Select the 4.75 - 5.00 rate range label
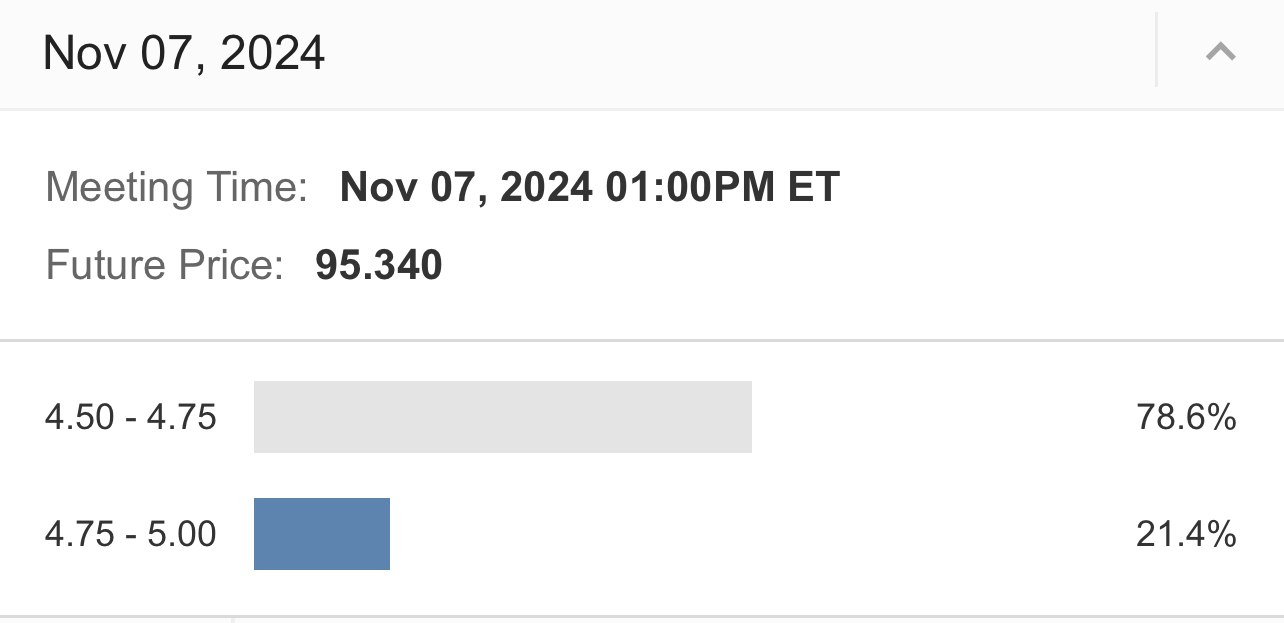Image resolution: width=1284 pixels, height=623 pixels. pos(131,534)
